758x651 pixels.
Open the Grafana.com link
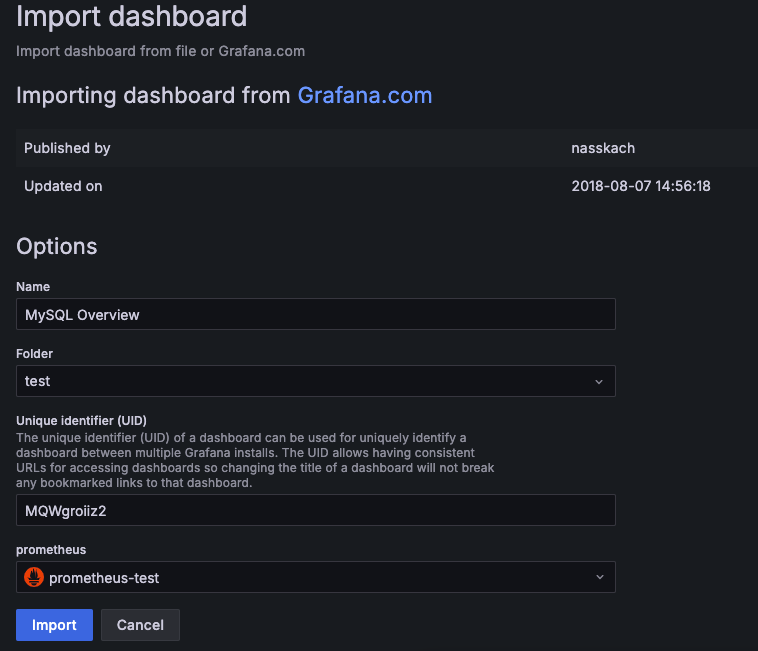364,95
